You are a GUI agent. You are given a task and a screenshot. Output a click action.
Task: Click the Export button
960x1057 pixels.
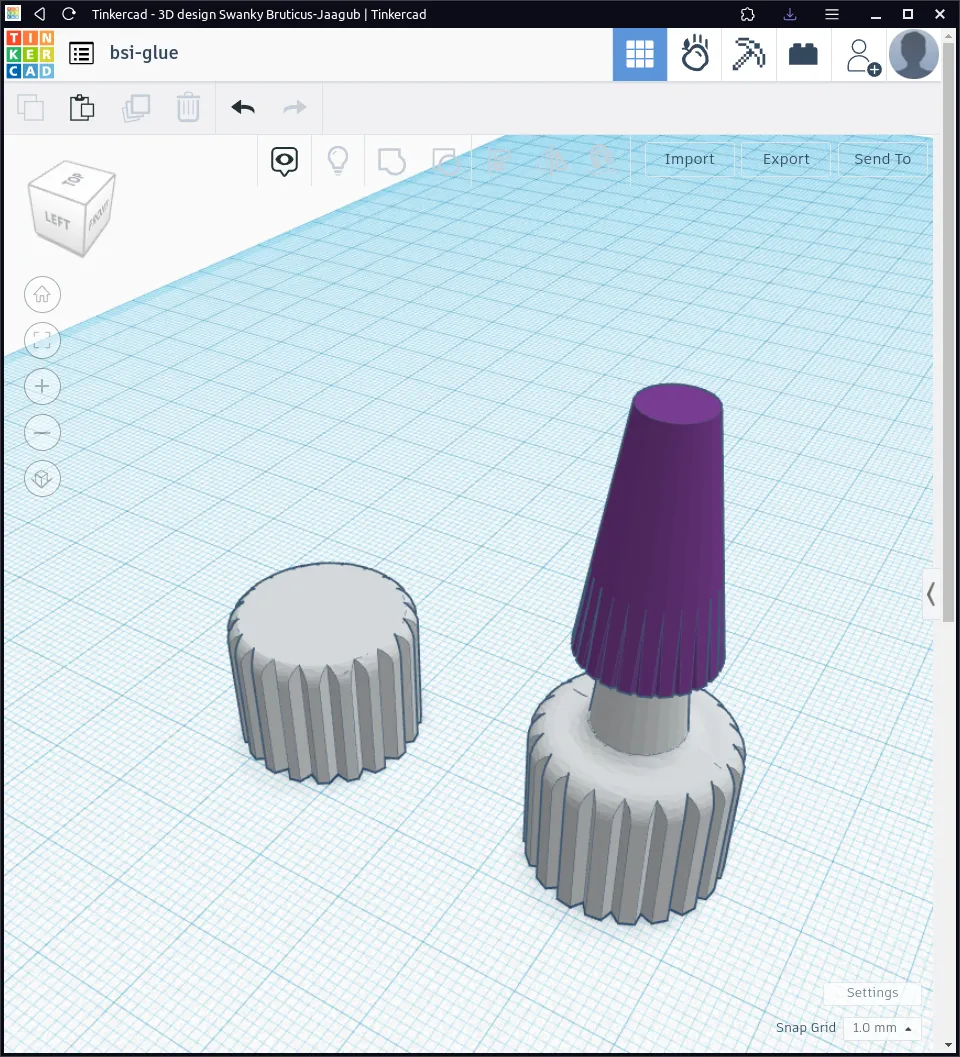tap(786, 159)
